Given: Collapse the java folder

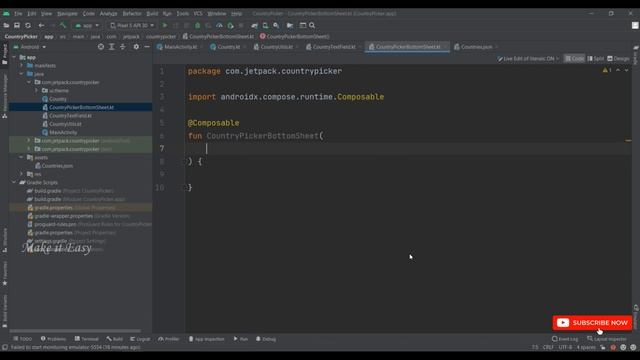Looking at the screenshot, I should [22, 74].
